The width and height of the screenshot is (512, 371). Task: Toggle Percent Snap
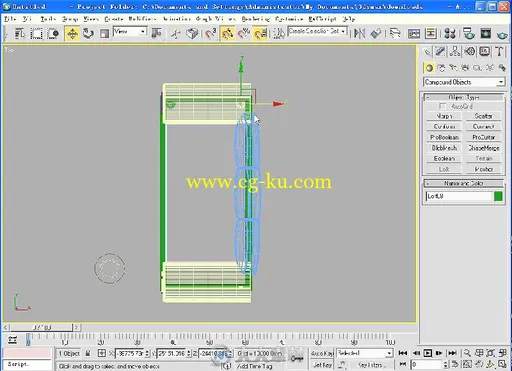[244, 33]
